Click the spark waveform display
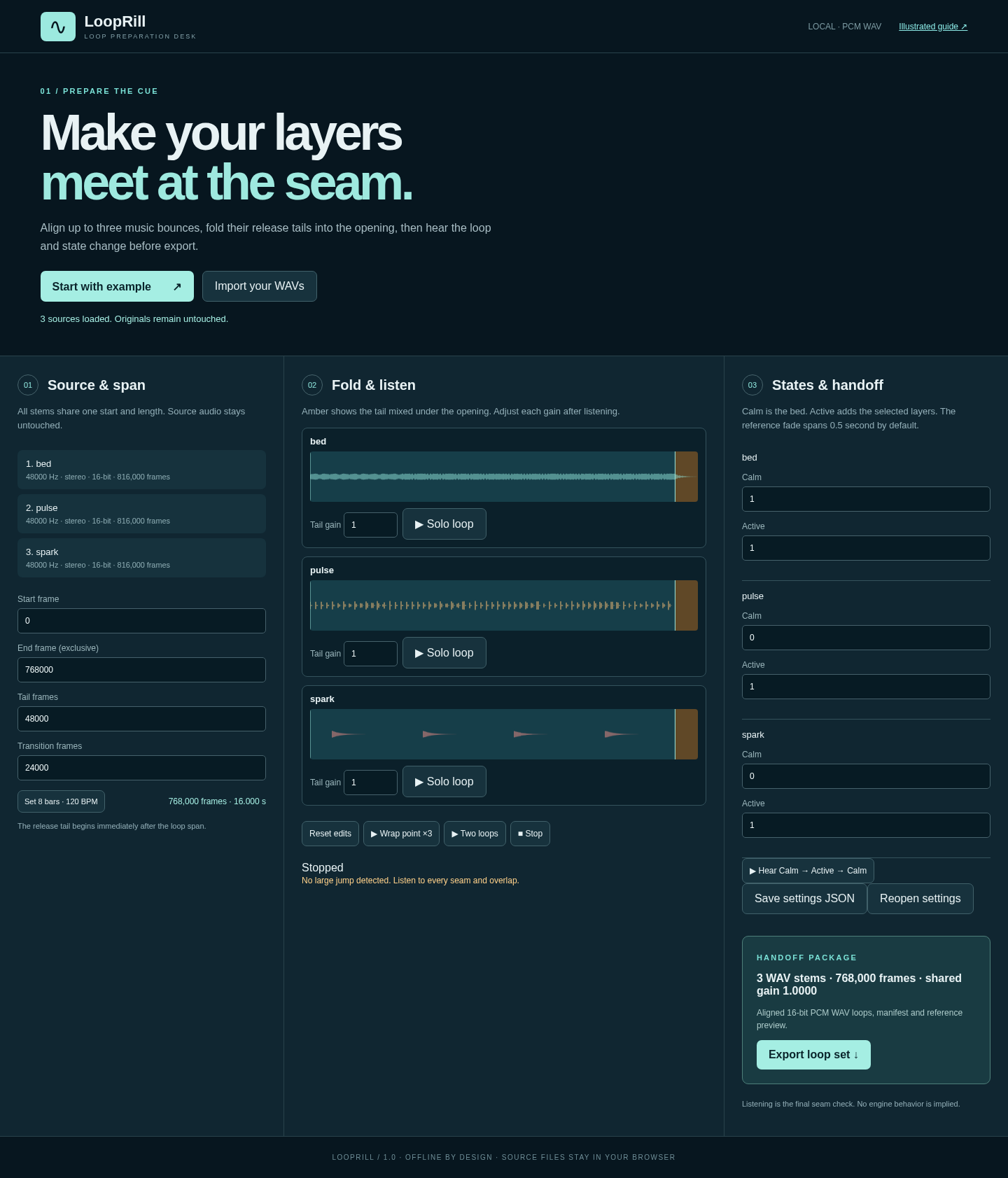The height and width of the screenshot is (1178, 1008). tap(504, 734)
